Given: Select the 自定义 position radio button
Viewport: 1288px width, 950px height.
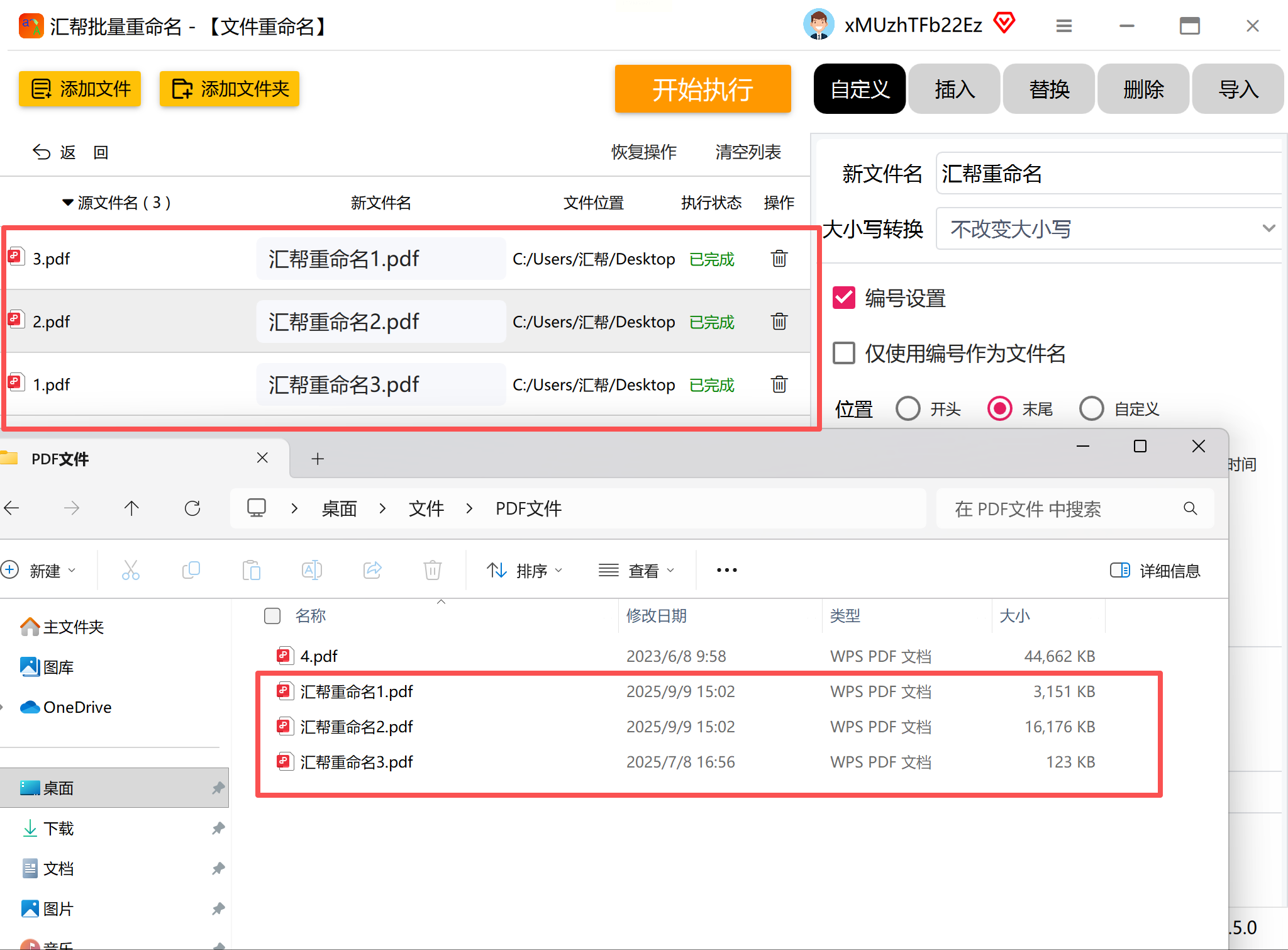Looking at the screenshot, I should click(x=1091, y=408).
